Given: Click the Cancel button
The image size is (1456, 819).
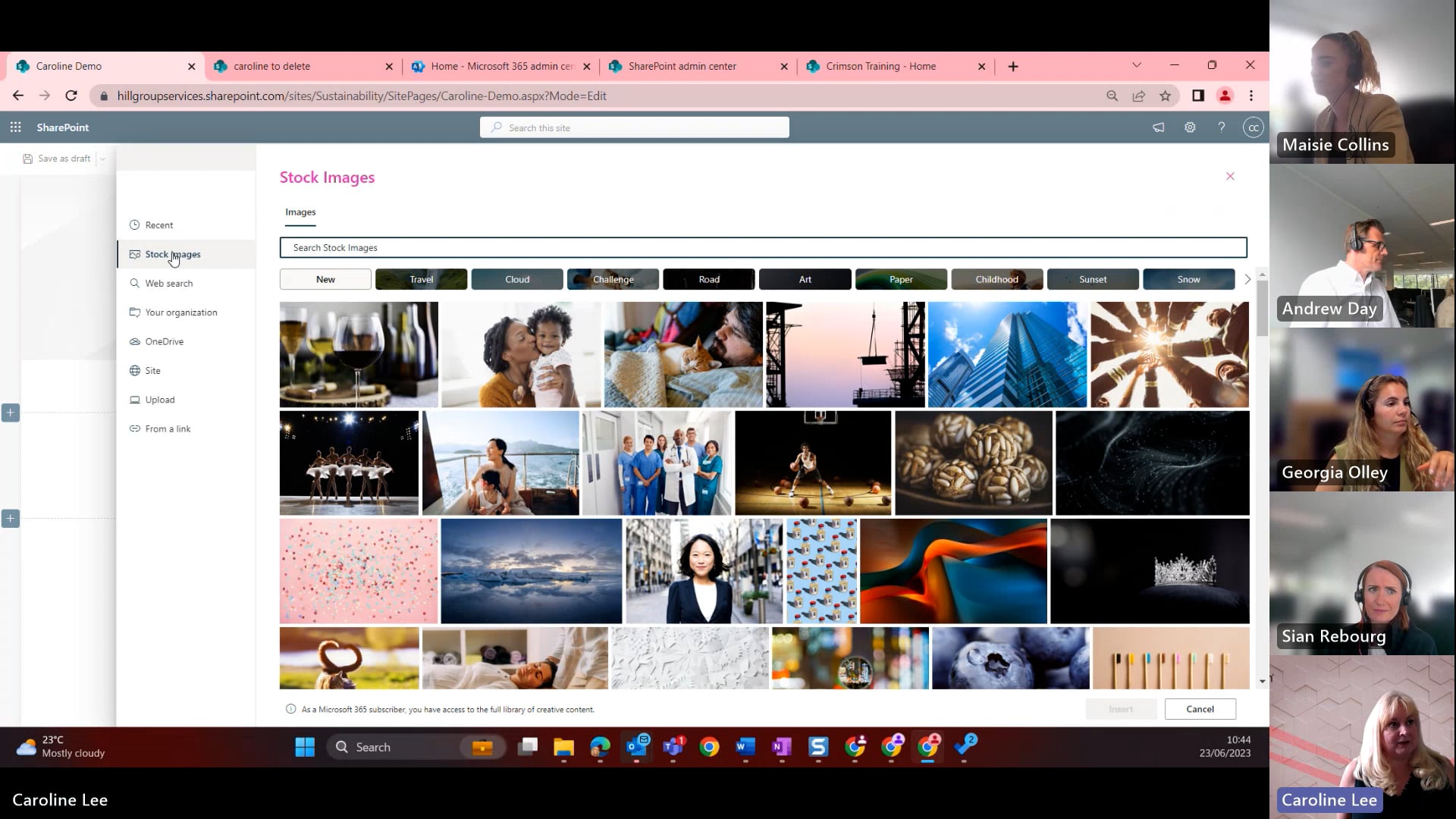Looking at the screenshot, I should pyautogui.click(x=1200, y=709).
